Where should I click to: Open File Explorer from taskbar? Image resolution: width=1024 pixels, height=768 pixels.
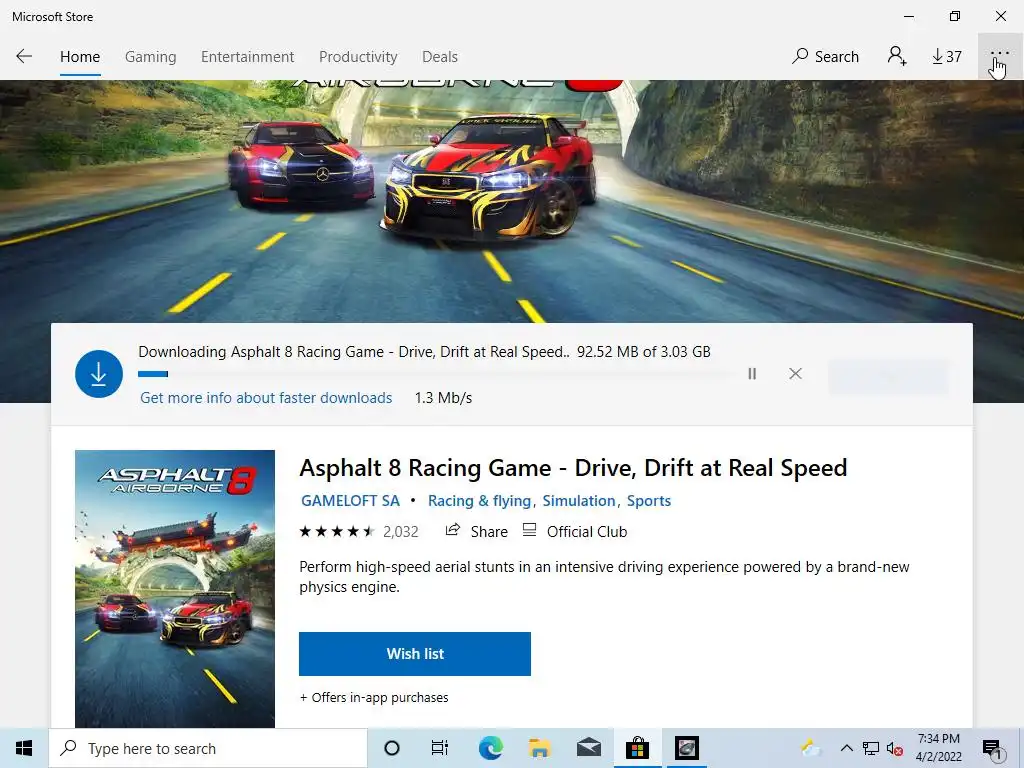click(539, 748)
